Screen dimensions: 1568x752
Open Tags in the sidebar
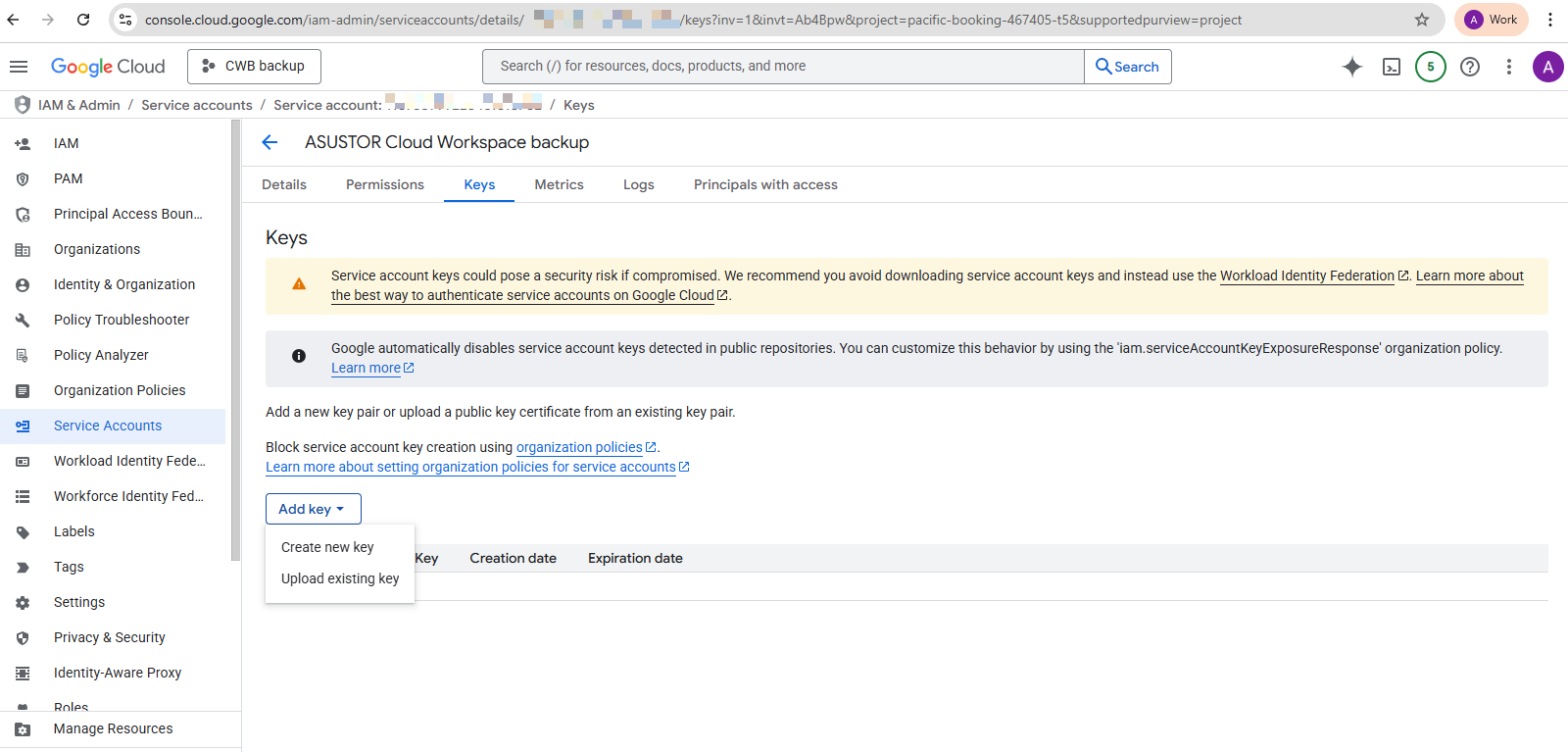[113, 567]
